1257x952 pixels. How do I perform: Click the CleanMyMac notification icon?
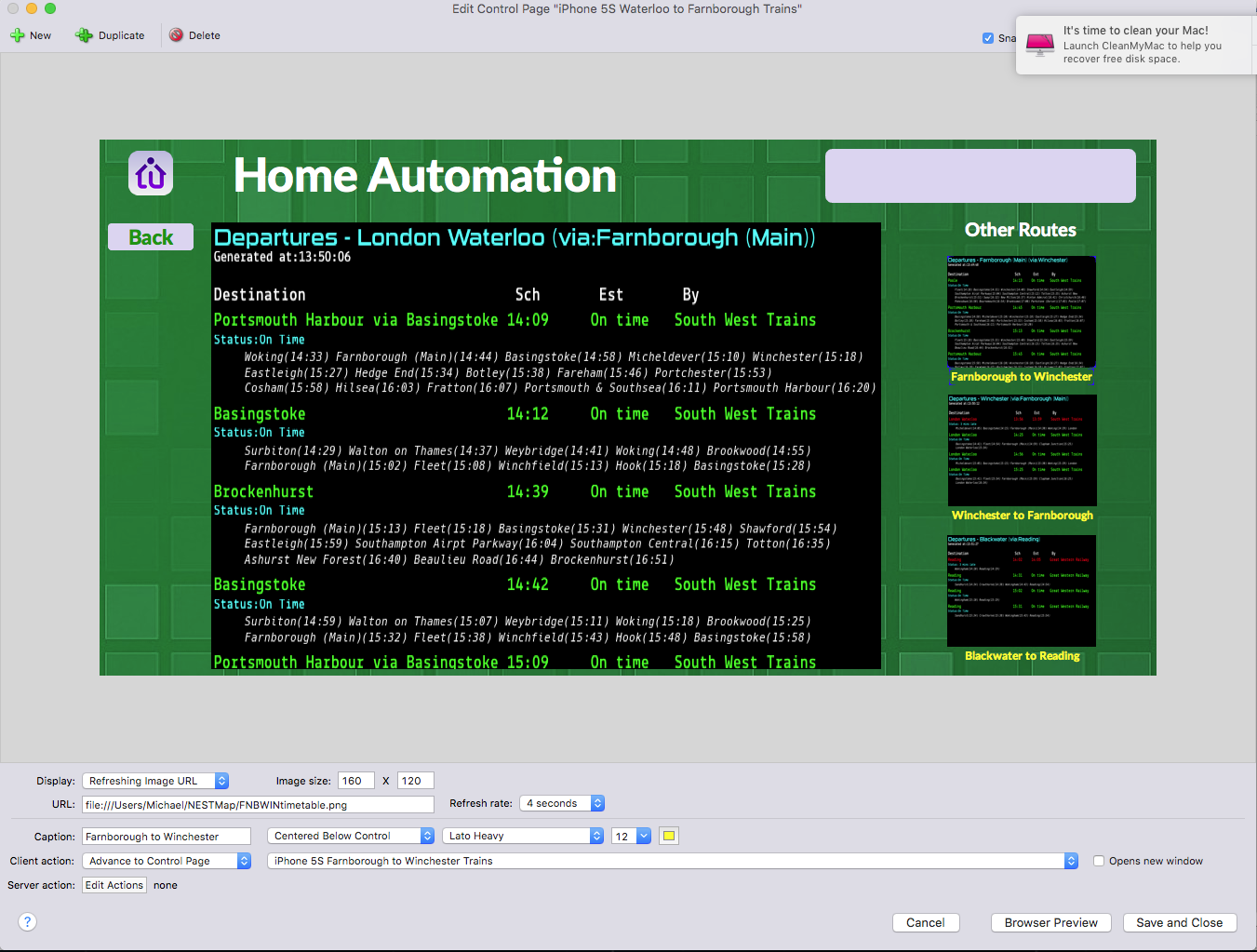tap(1040, 44)
